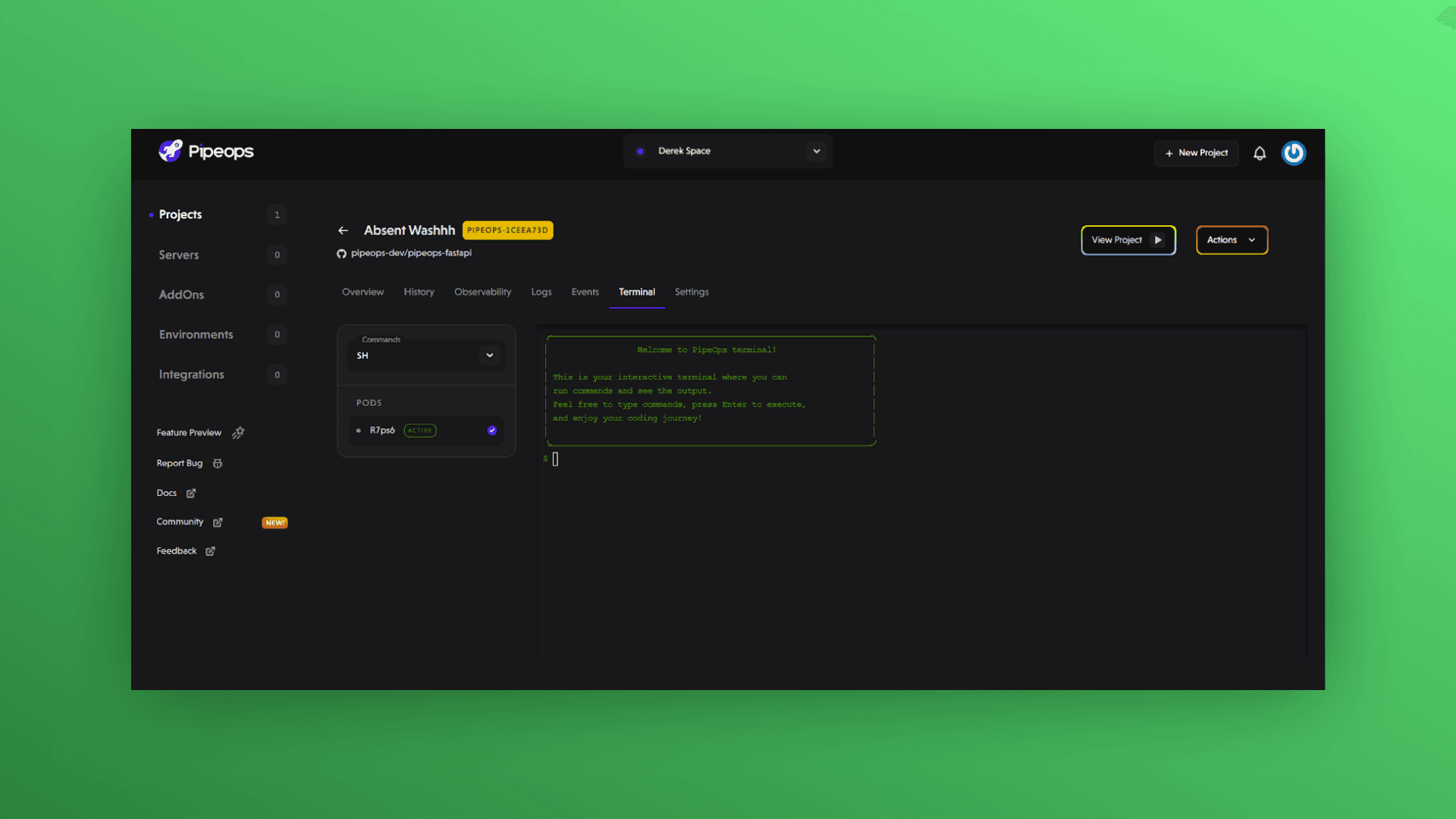Open the Settings tab

coord(692,292)
